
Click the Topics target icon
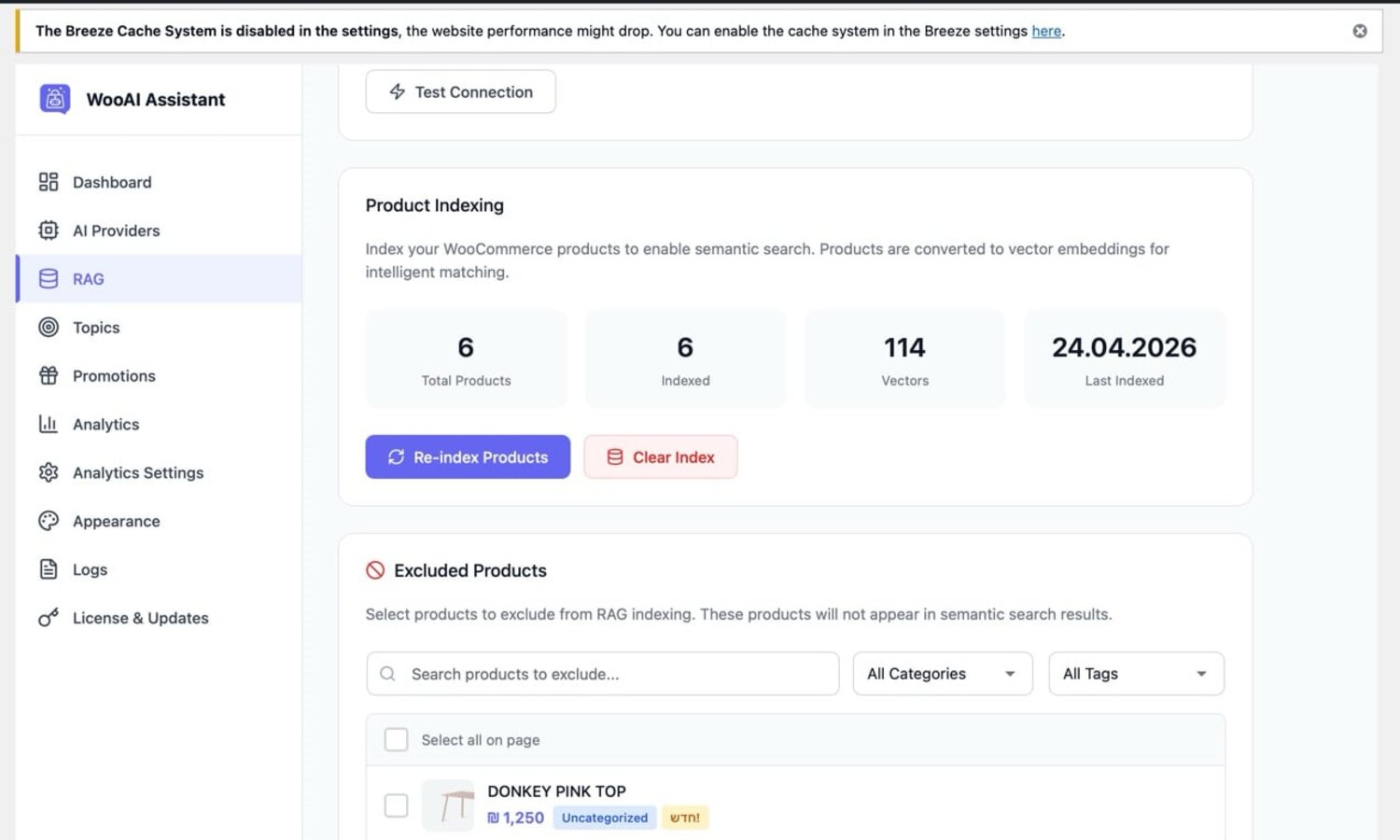[49, 328]
